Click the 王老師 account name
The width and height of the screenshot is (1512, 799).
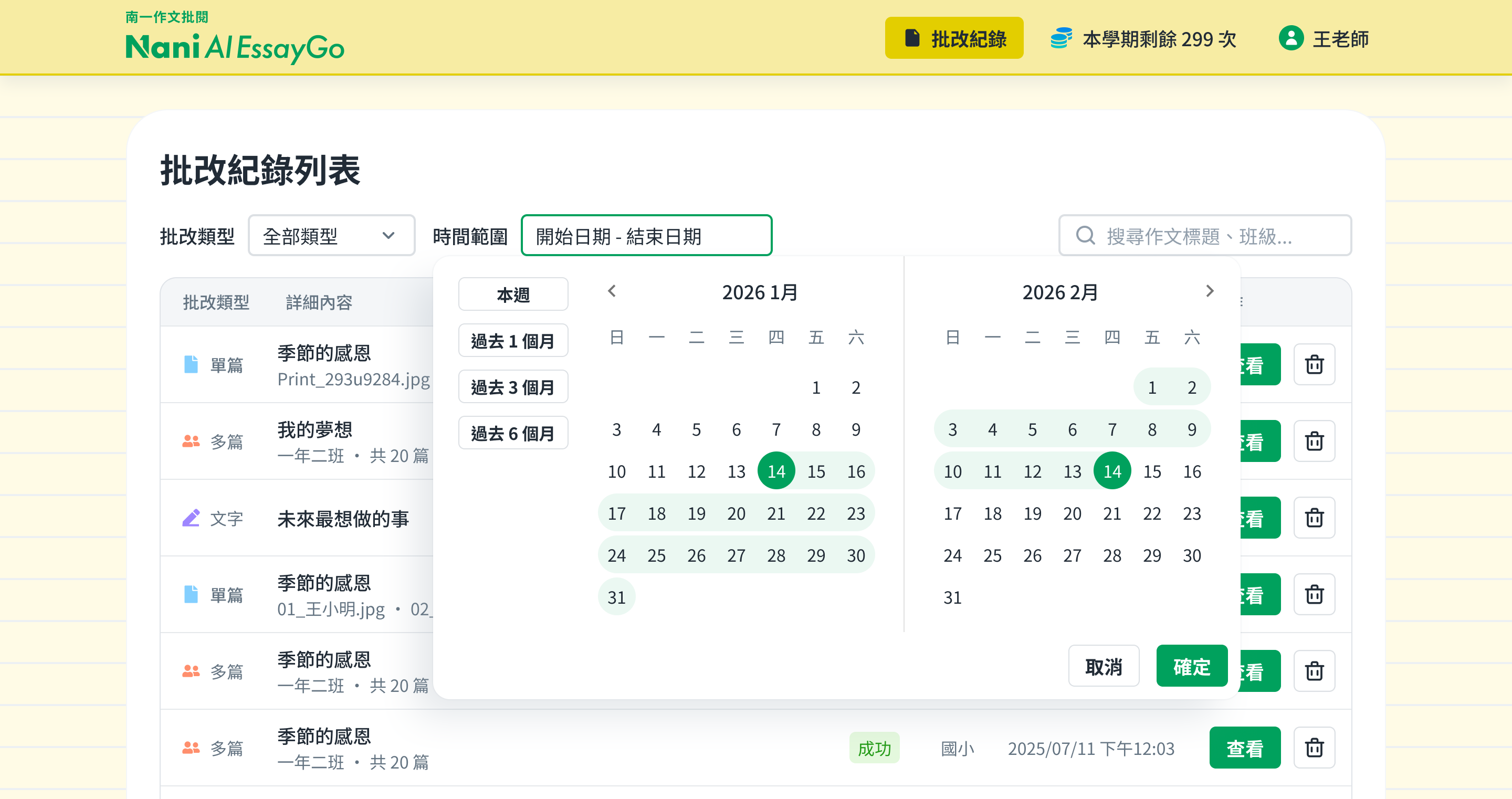[x=1341, y=39]
